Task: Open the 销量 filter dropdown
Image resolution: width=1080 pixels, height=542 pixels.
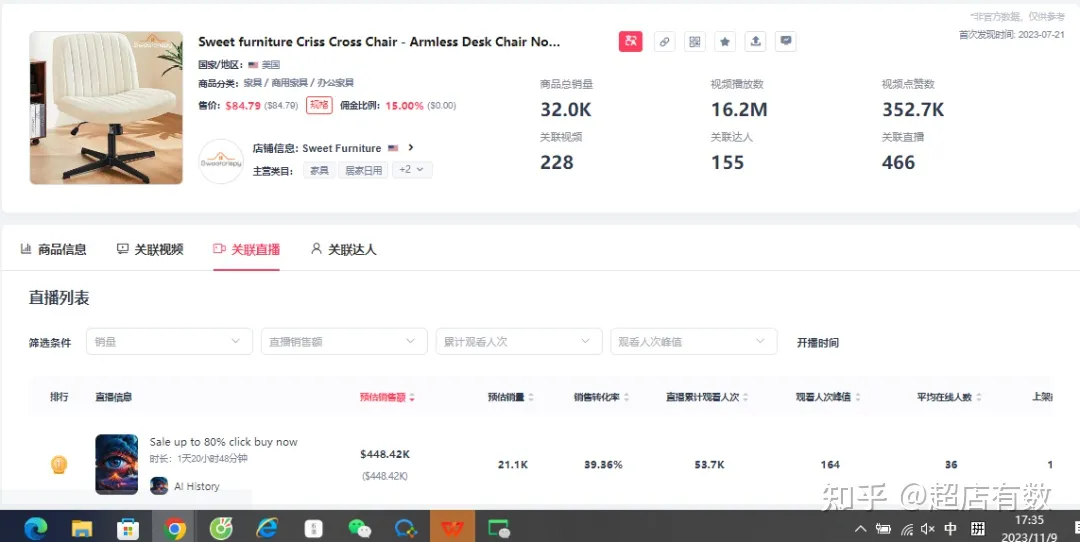Action: coord(169,342)
